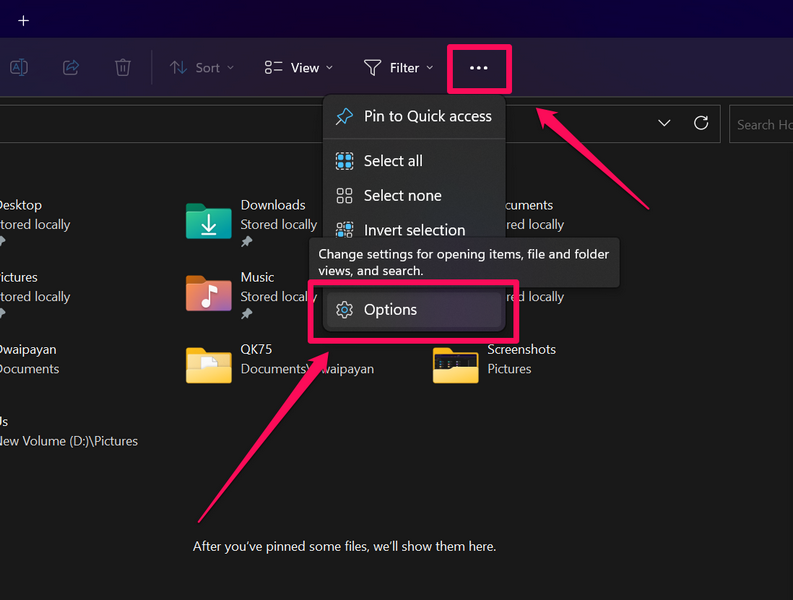Screen dimensions: 793x600
Task: Open the Screenshots folder icon
Action: [x=455, y=364]
